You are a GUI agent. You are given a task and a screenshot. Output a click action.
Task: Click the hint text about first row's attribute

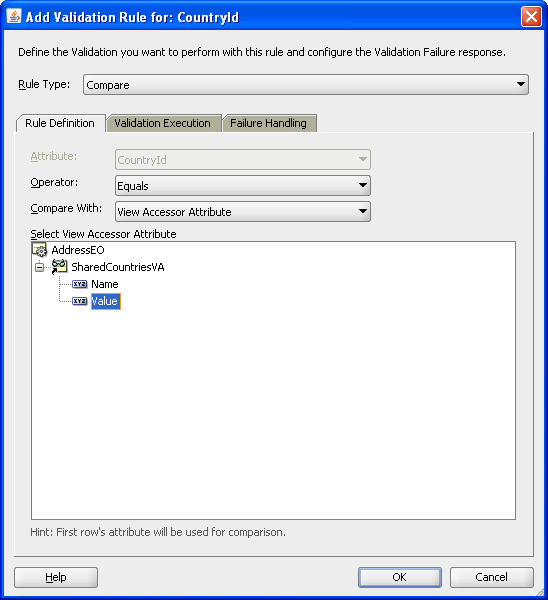[x=158, y=532]
